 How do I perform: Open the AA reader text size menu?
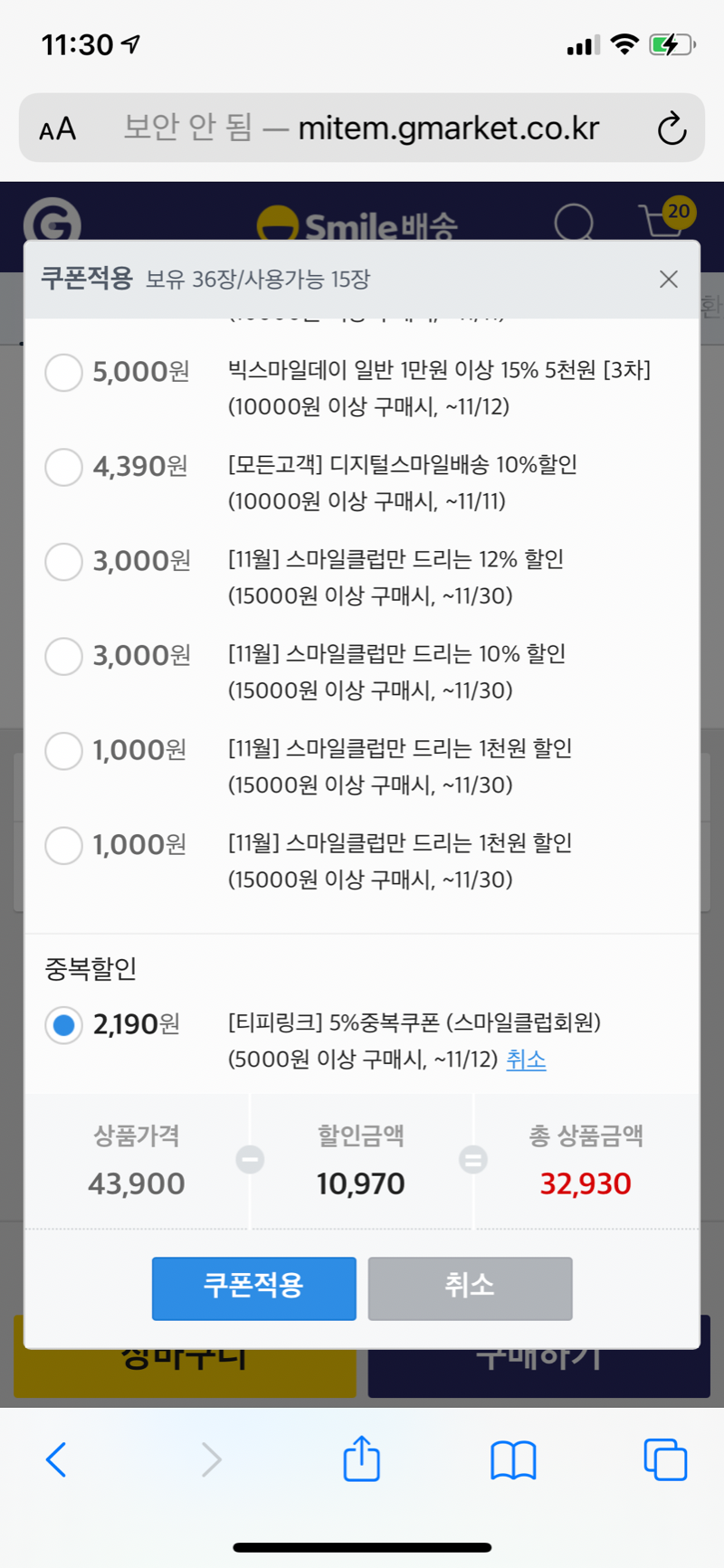(58, 129)
